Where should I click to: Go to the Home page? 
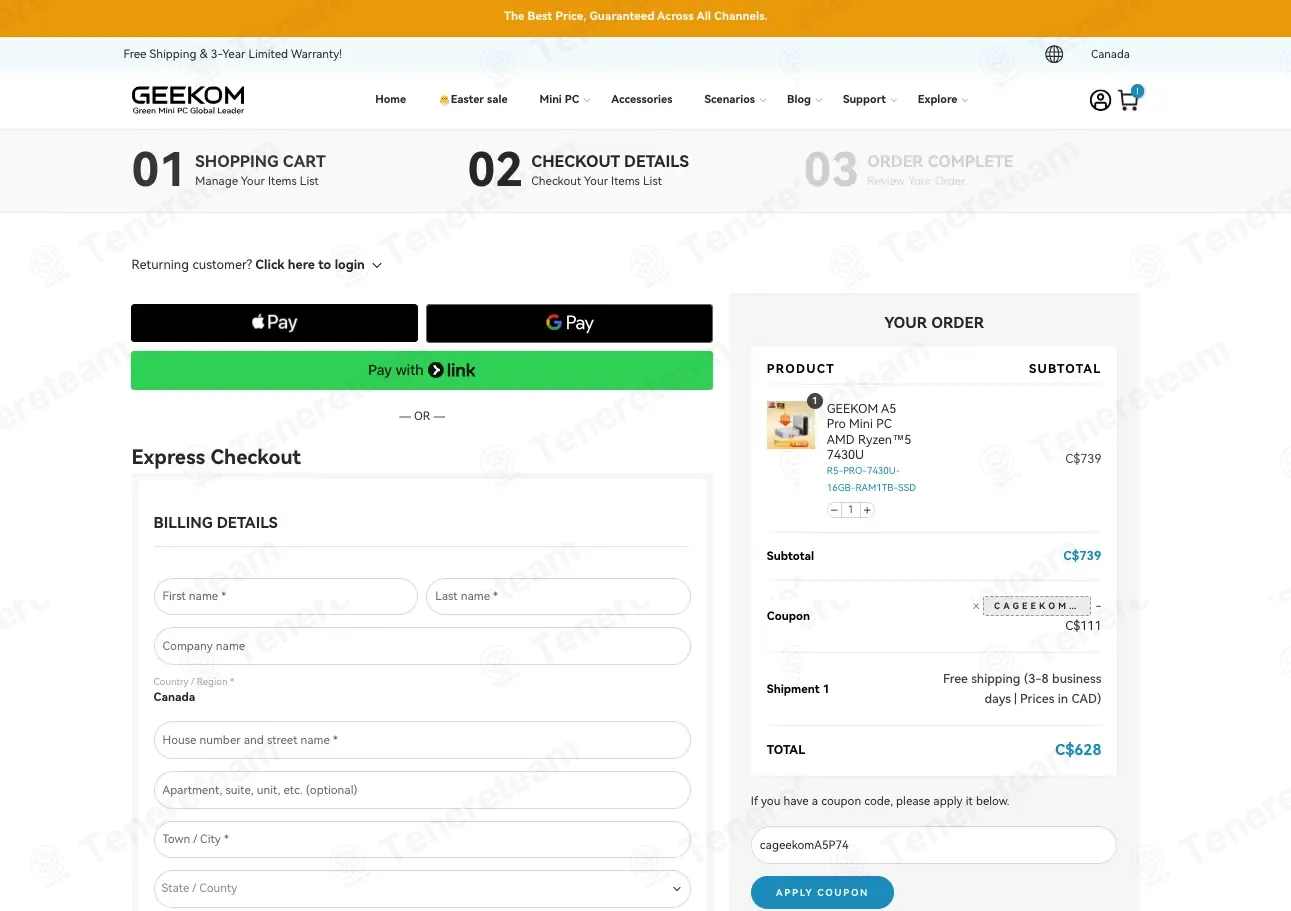click(x=391, y=99)
